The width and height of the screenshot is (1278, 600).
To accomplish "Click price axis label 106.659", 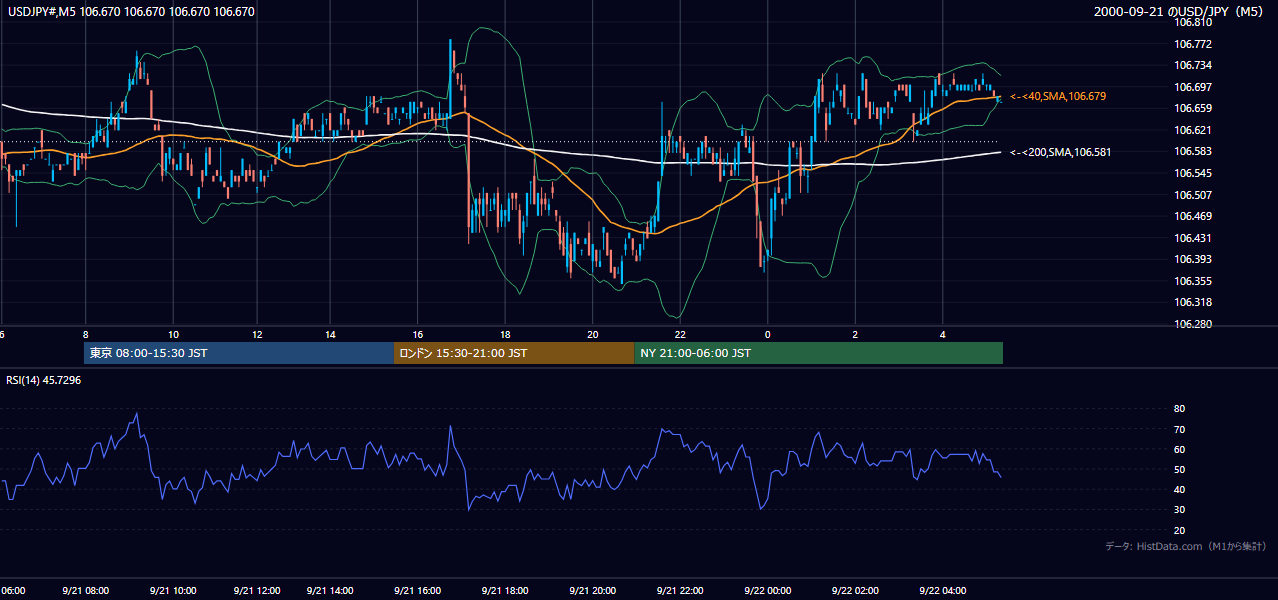I will (x=1193, y=108).
